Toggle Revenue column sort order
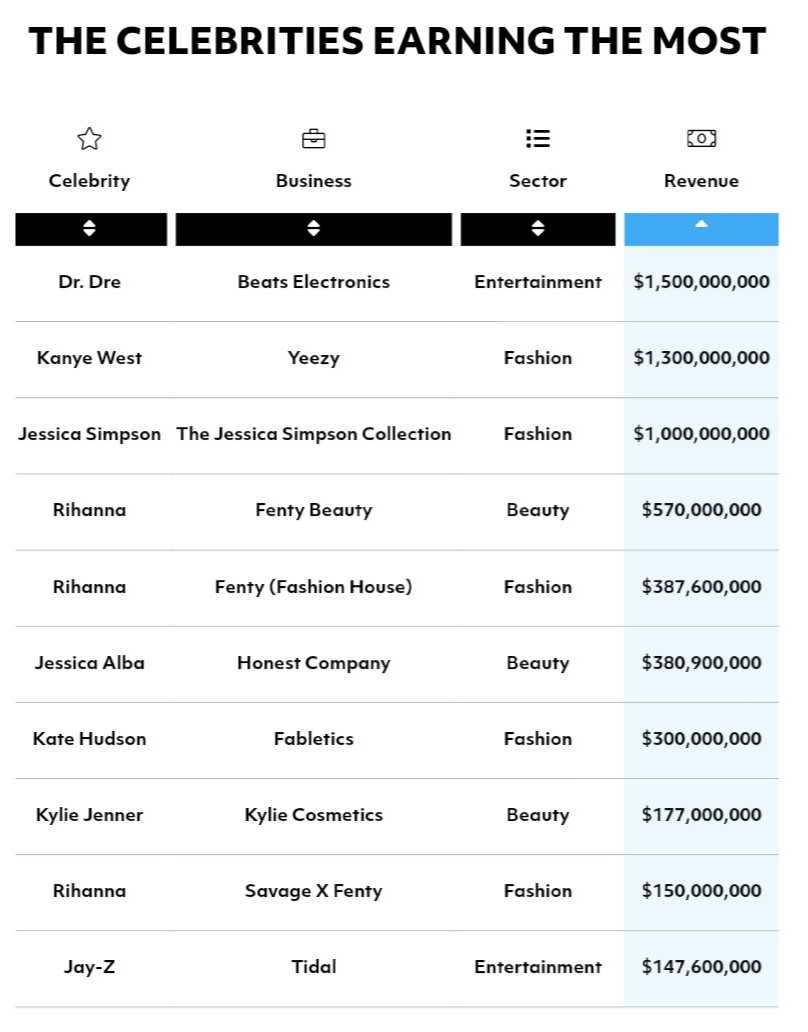The width and height of the screenshot is (808, 1032). point(701,229)
